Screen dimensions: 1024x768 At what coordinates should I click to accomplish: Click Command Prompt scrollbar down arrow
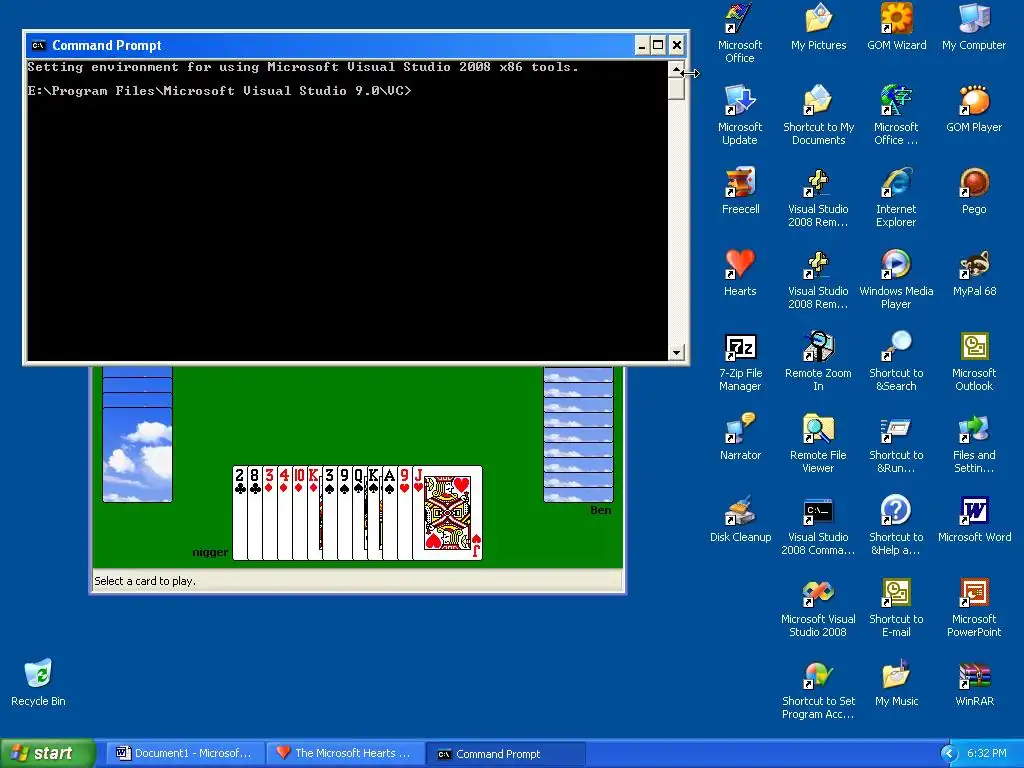[x=677, y=353]
